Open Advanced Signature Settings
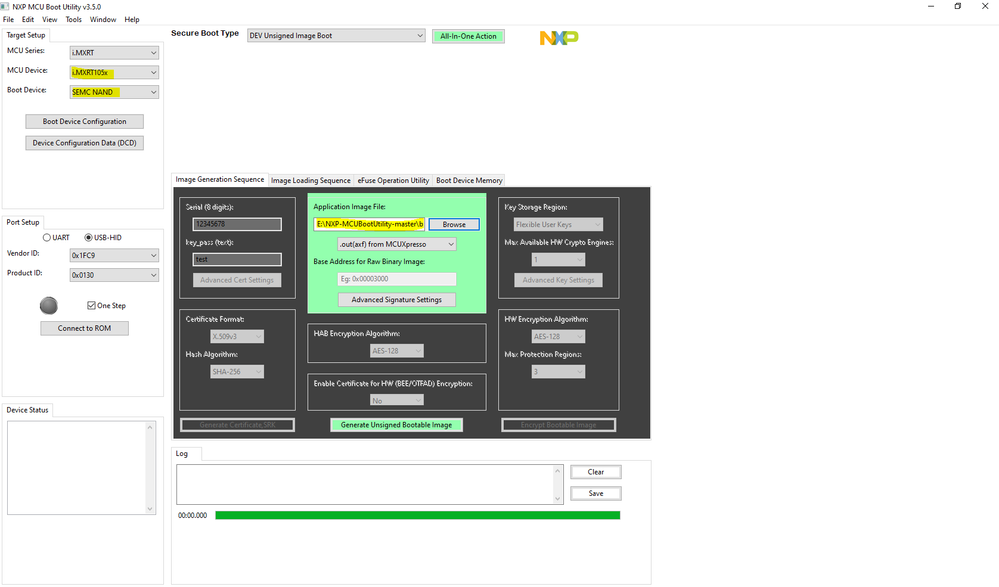This screenshot has height=587, width=999. point(397,300)
